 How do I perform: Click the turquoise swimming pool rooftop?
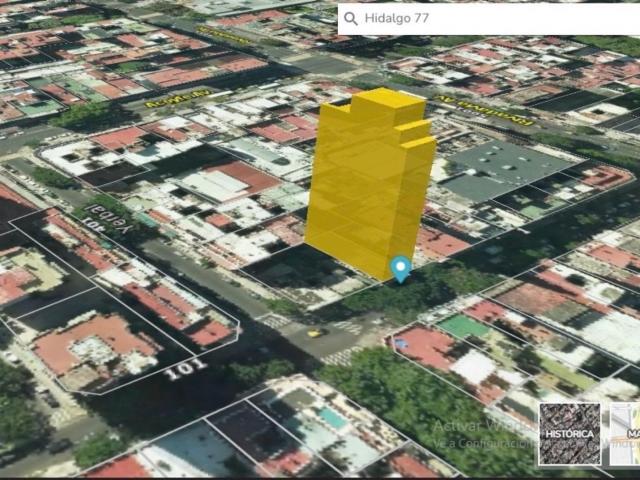pos(333,418)
